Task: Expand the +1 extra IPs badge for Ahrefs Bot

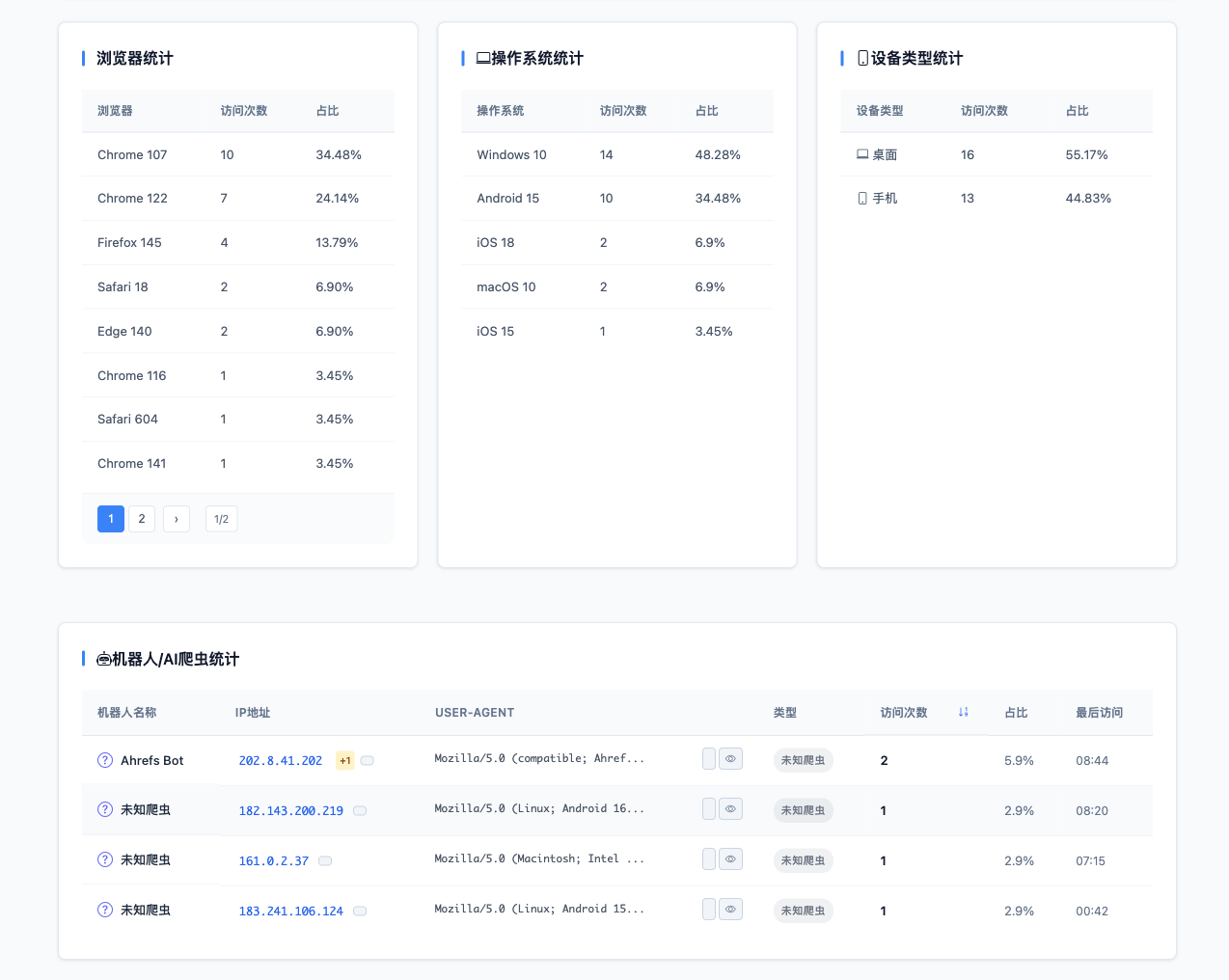Action: click(344, 761)
